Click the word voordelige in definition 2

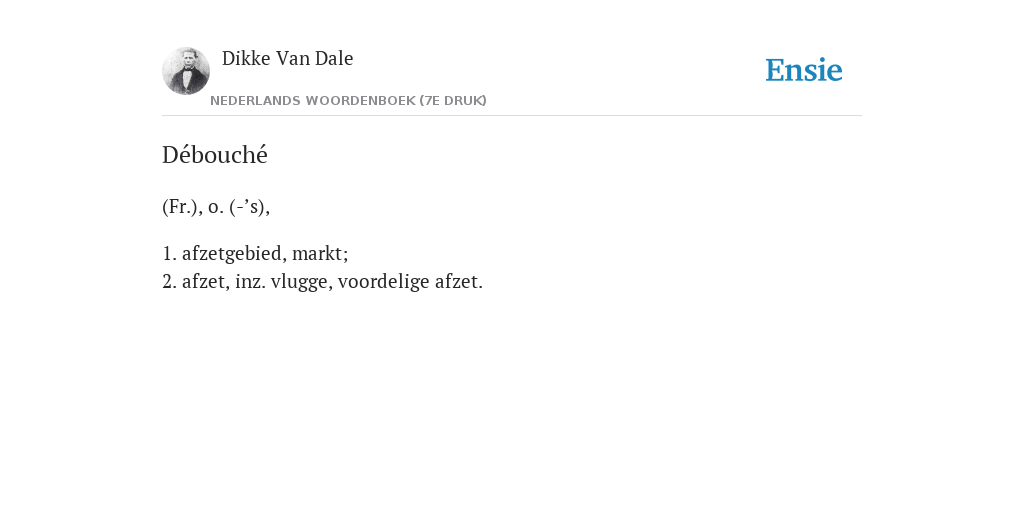pyautogui.click(x=383, y=281)
